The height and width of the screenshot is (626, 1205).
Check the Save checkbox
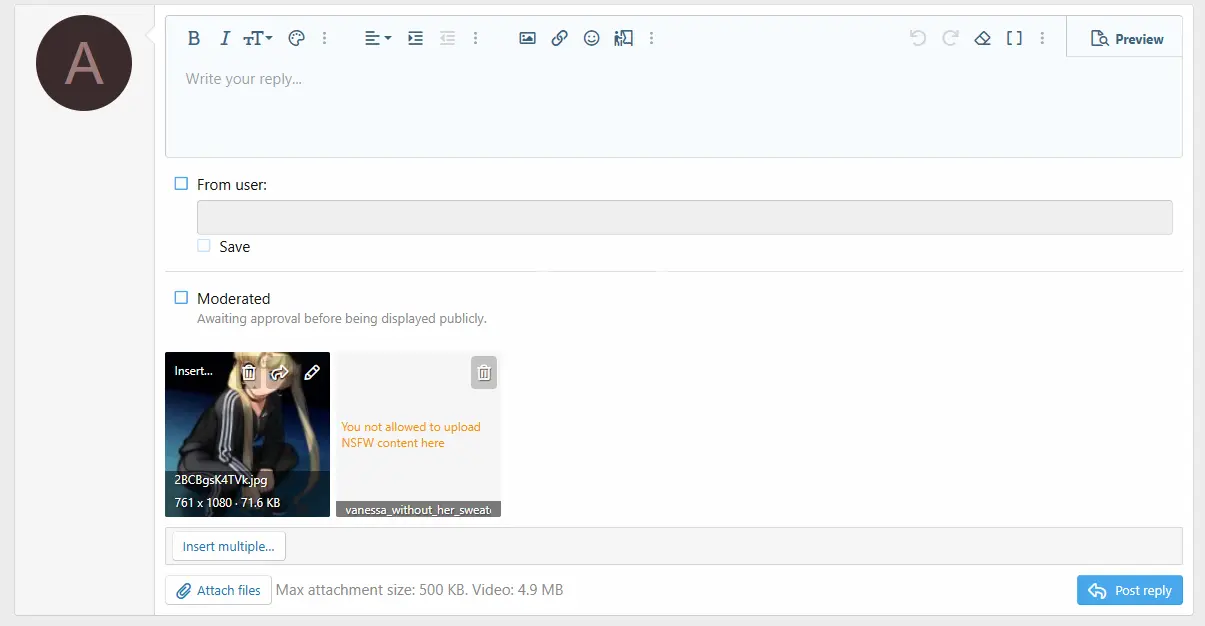204,246
